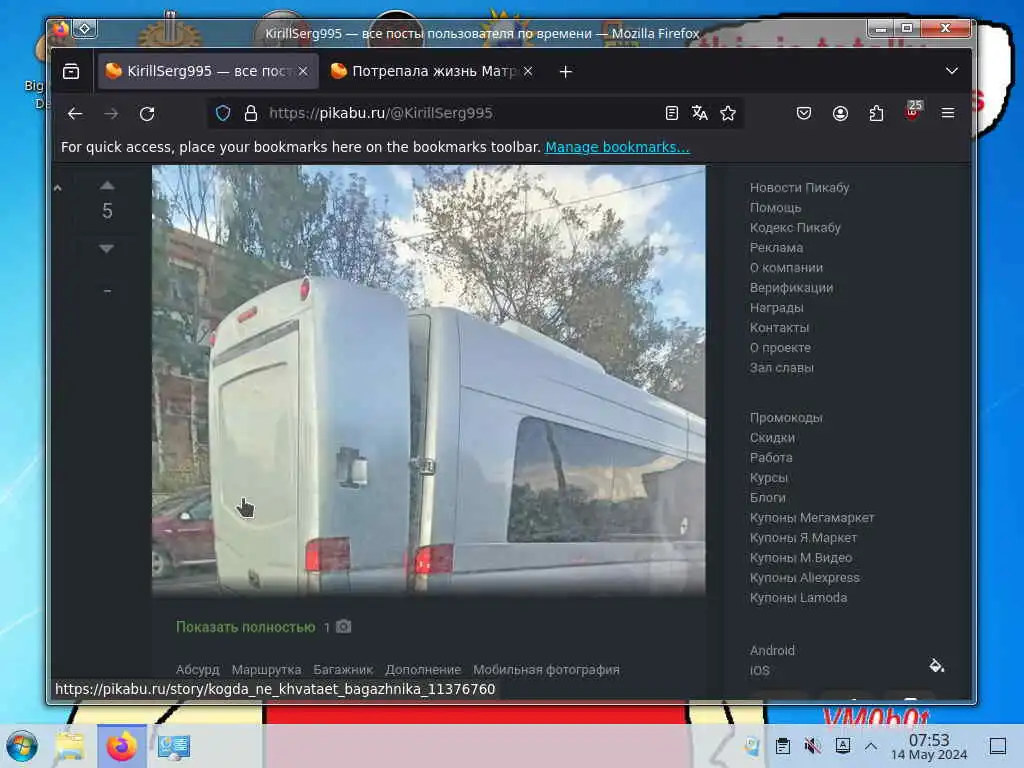Click the Показать полностью link

[x=246, y=627]
